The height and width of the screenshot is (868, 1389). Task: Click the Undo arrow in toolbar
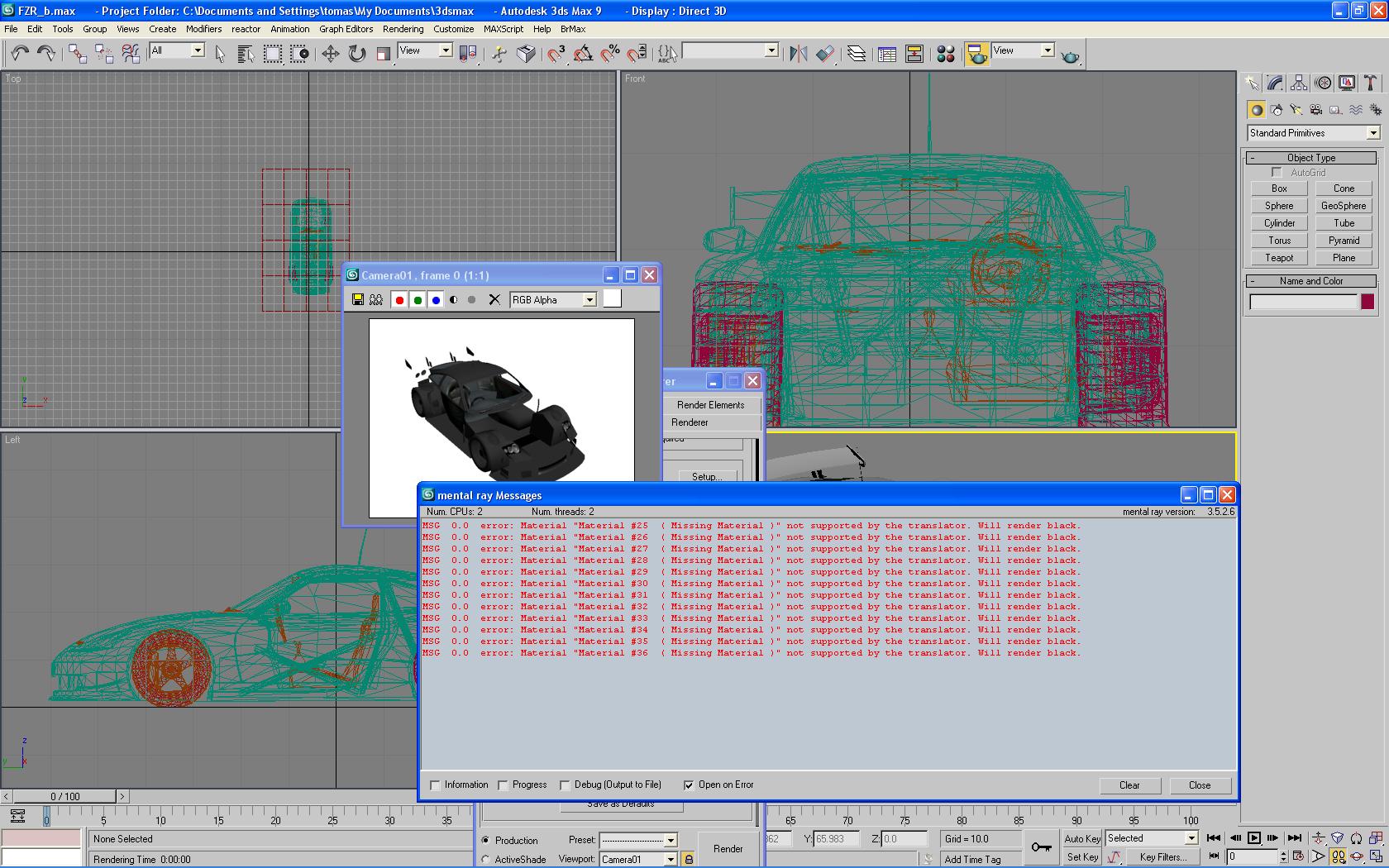[x=19, y=54]
